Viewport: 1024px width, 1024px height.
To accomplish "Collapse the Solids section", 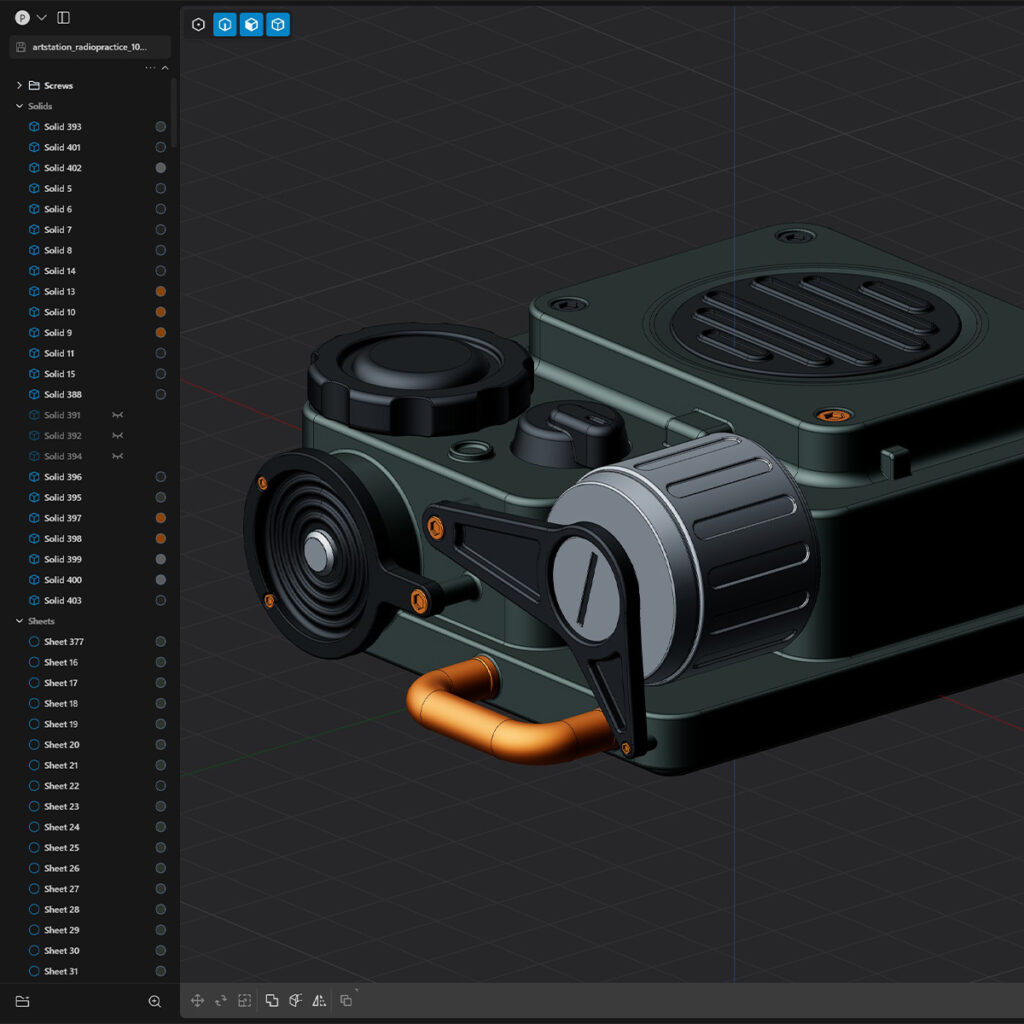I will pyautogui.click(x=19, y=106).
